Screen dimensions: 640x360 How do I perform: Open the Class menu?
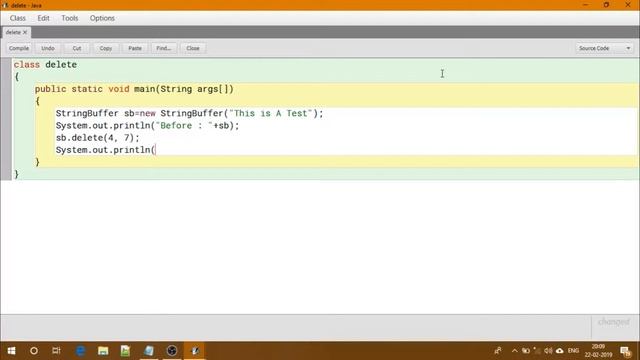pyautogui.click(x=18, y=18)
